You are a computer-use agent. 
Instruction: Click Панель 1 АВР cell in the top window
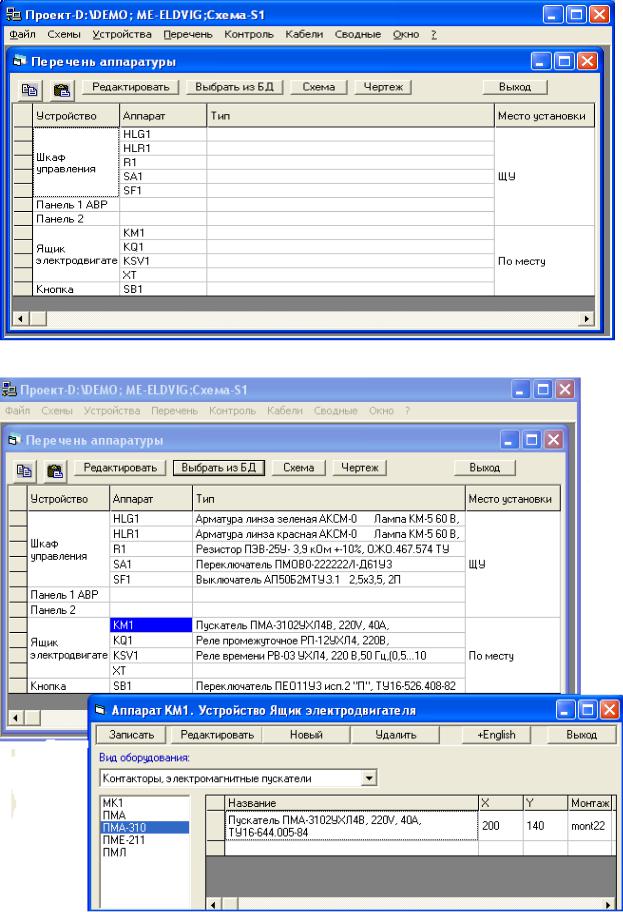click(76, 204)
